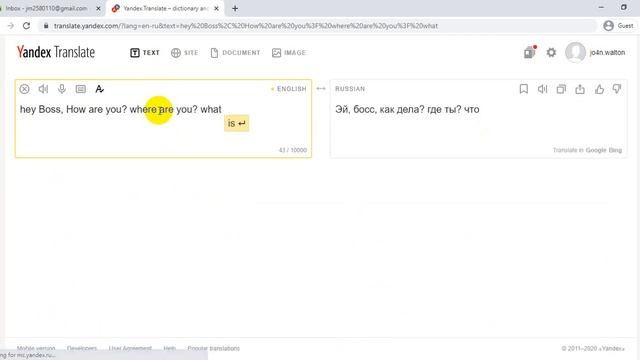The width and height of the screenshot is (640, 360).
Task: Open a new browser tab
Action: pyautogui.click(x=235, y=8)
